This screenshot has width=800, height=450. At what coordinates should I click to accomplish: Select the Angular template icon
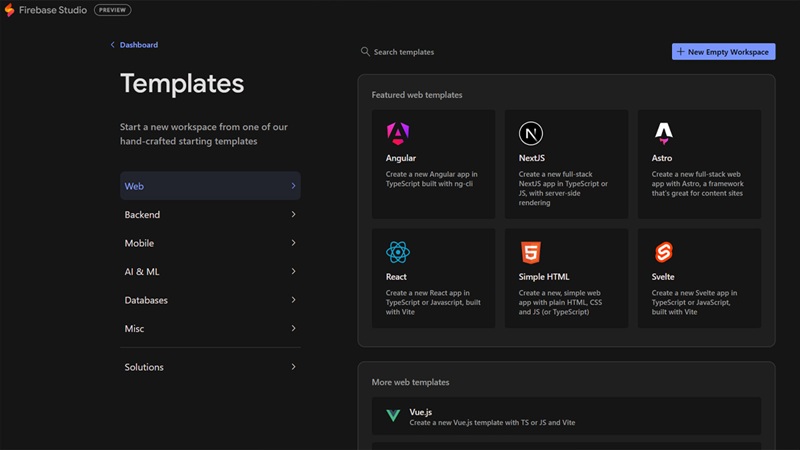(397, 133)
